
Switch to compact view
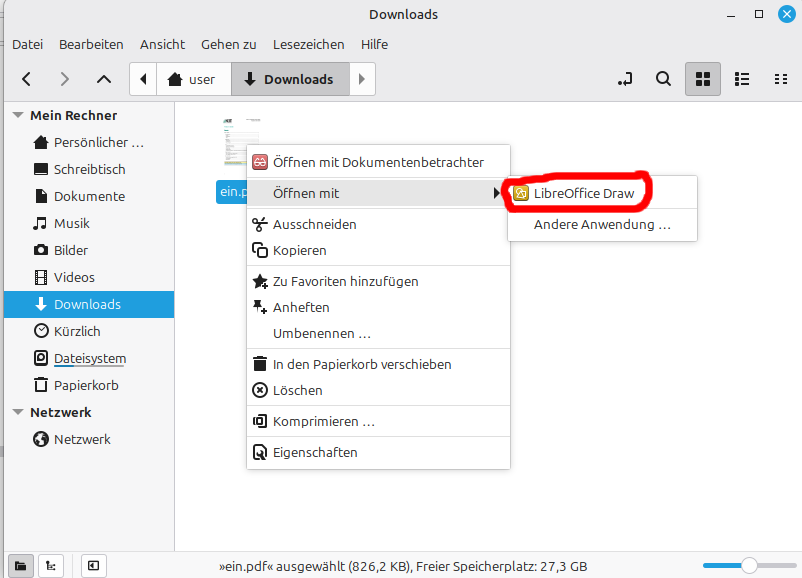(x=780, y=79)
